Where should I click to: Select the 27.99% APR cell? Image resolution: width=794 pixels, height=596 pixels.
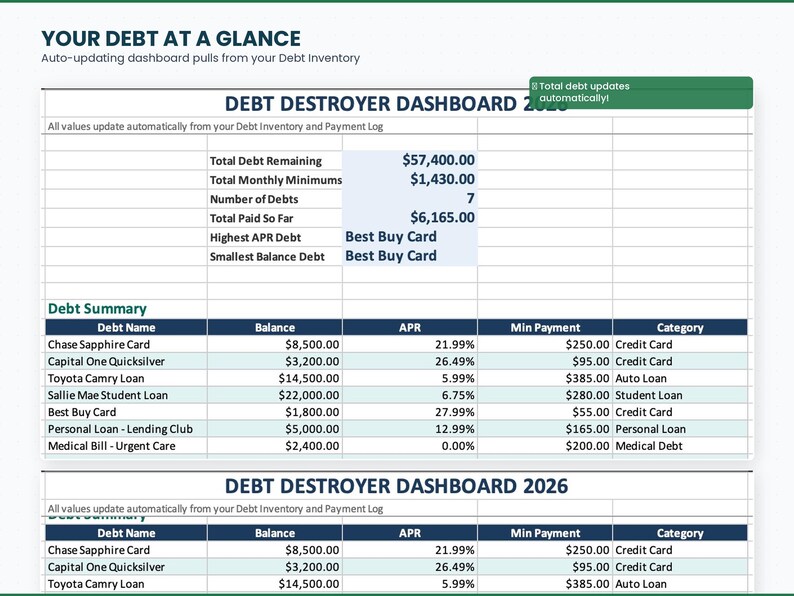pos(410,412)
